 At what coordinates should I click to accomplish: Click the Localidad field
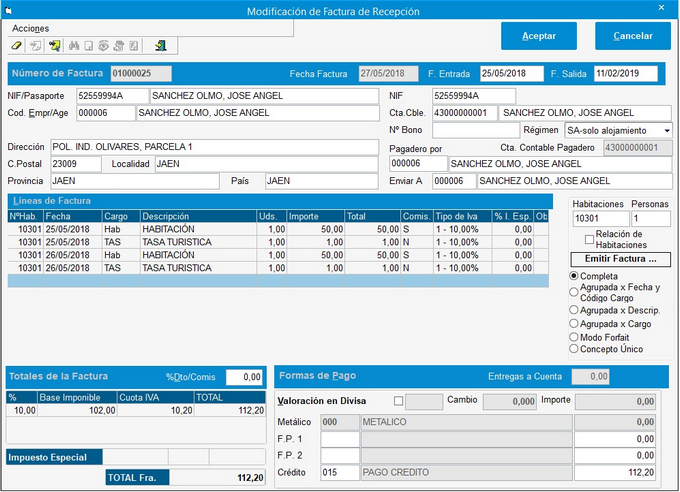tap(266, 164)
